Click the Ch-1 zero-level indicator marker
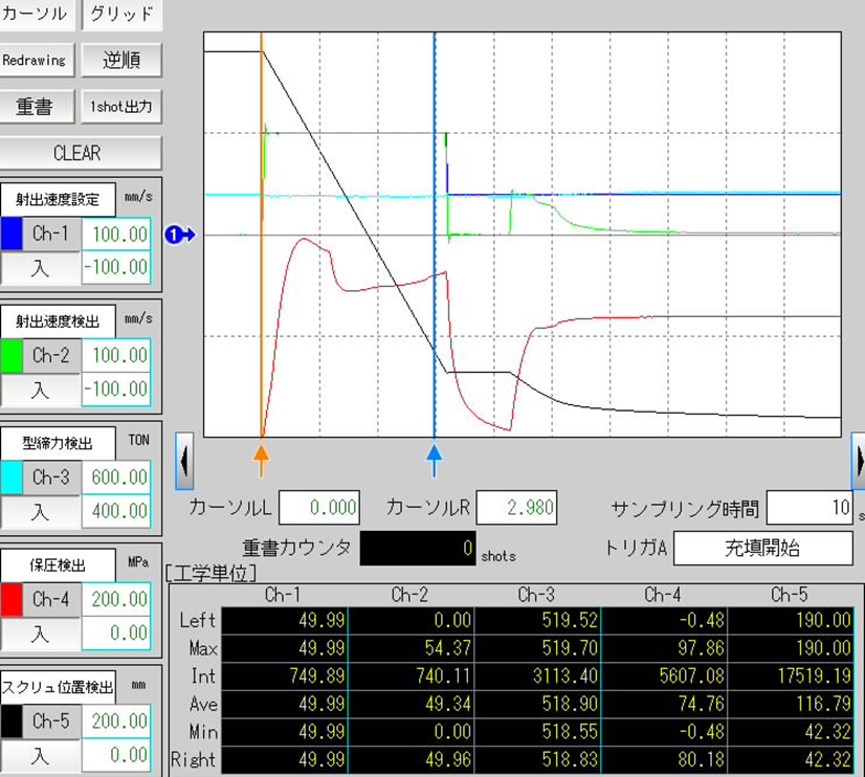865x777 pixels. click(180, 235)
